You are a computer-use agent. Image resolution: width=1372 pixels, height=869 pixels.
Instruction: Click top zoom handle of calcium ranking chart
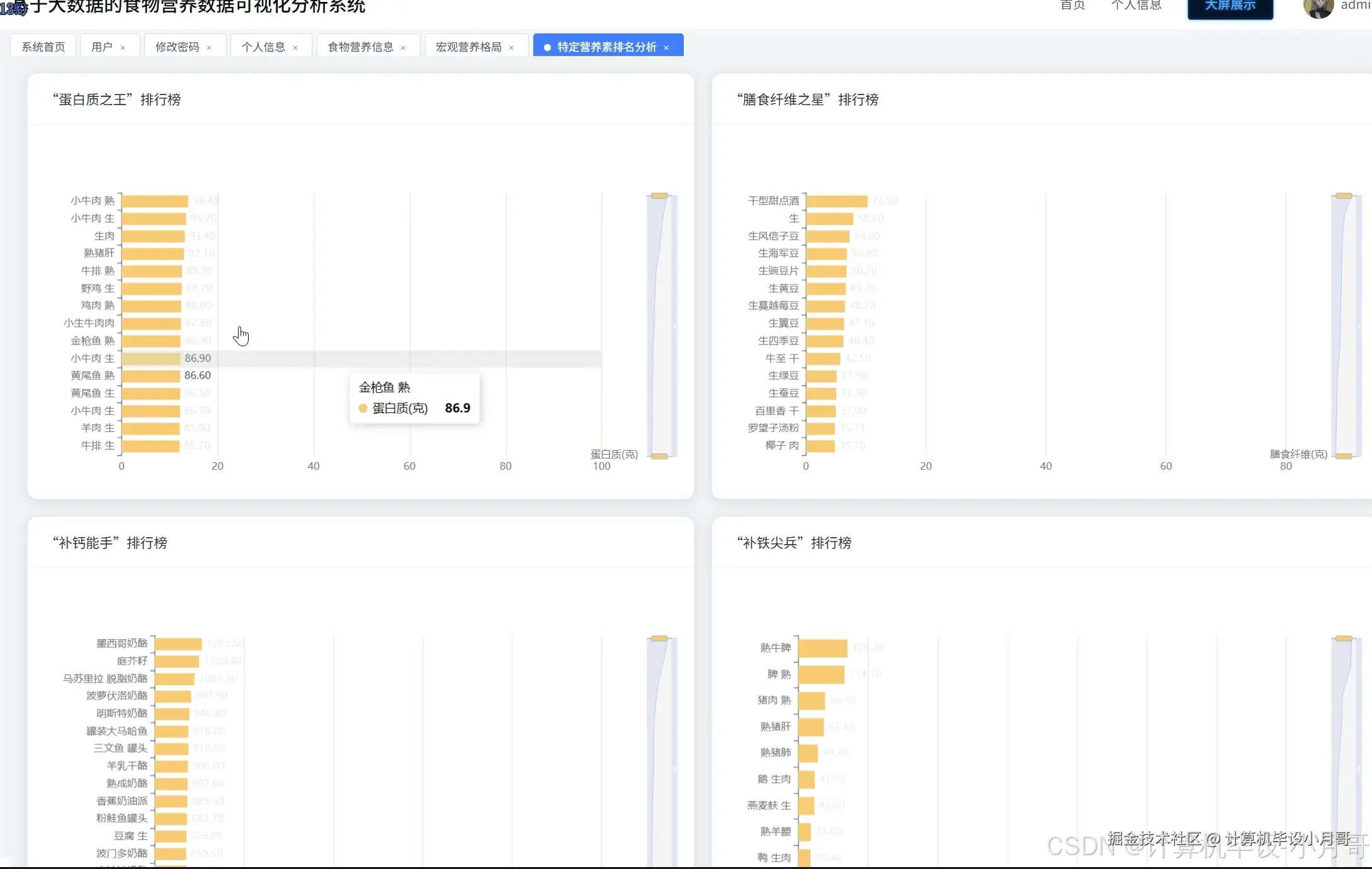(659, 639)
